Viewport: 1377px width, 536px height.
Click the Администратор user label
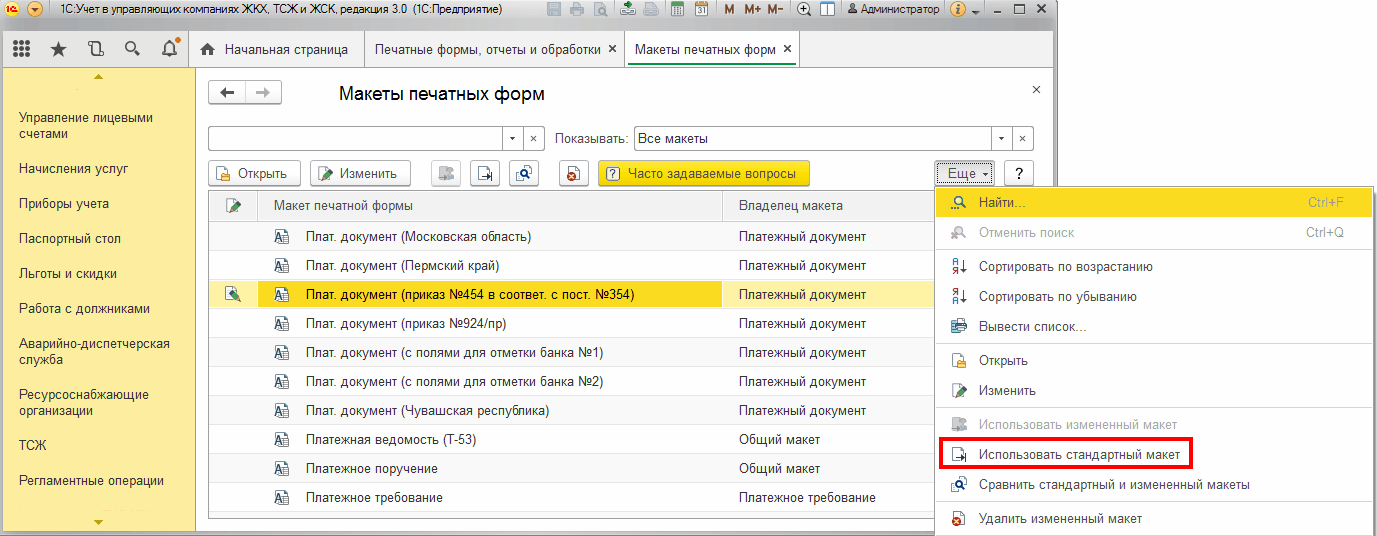893,9
